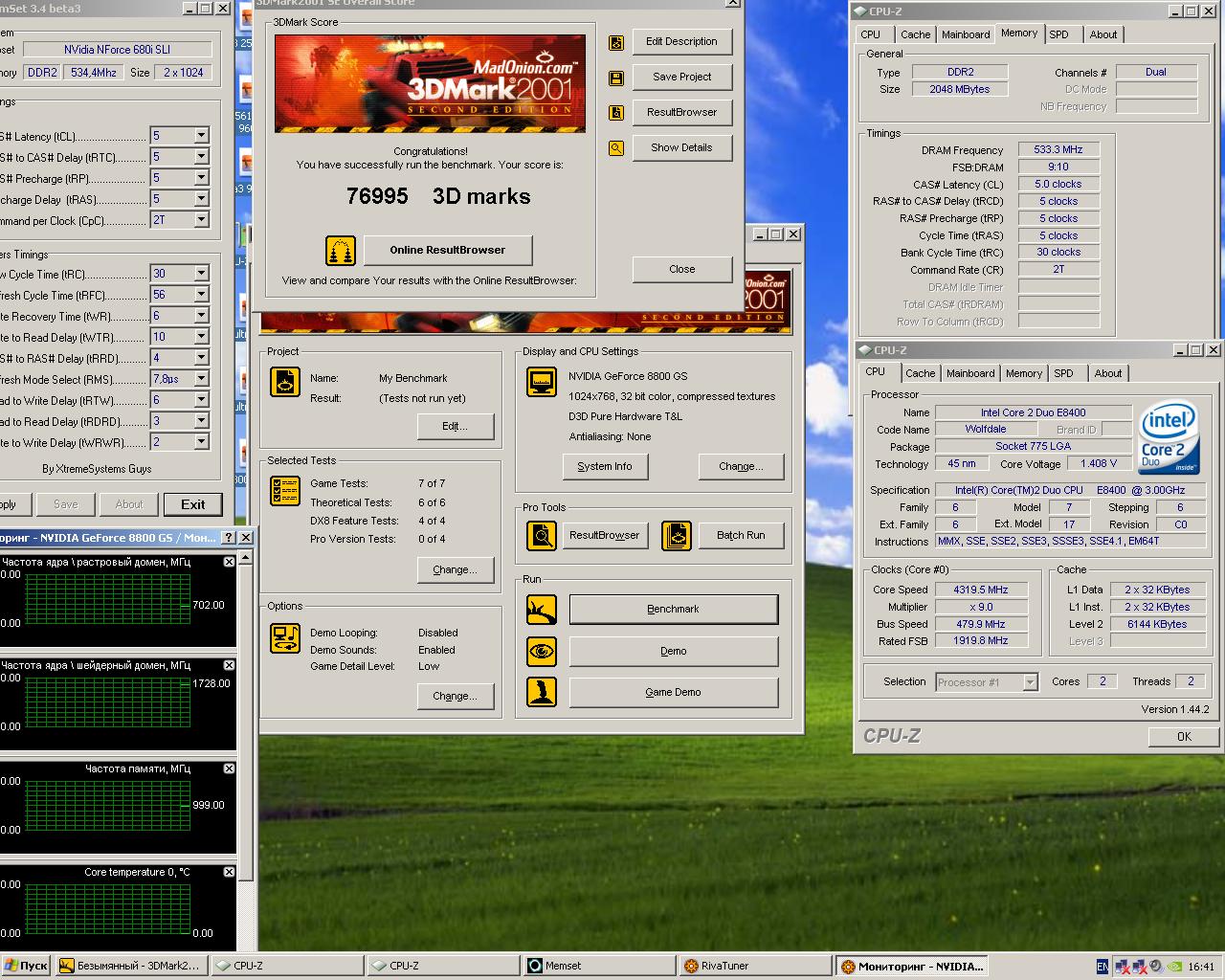Open the Refresh Mode Select (RMS) dropdown
1225x980 pixels.
click(201, 379)
